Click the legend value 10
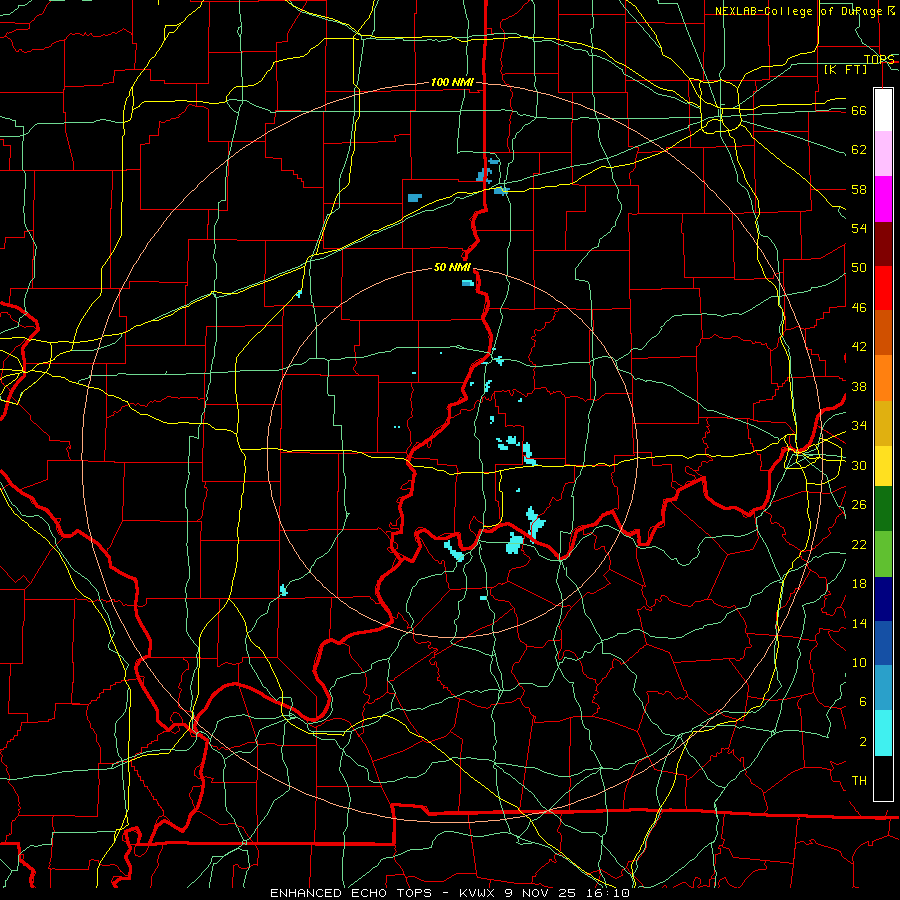 [859, 662]
